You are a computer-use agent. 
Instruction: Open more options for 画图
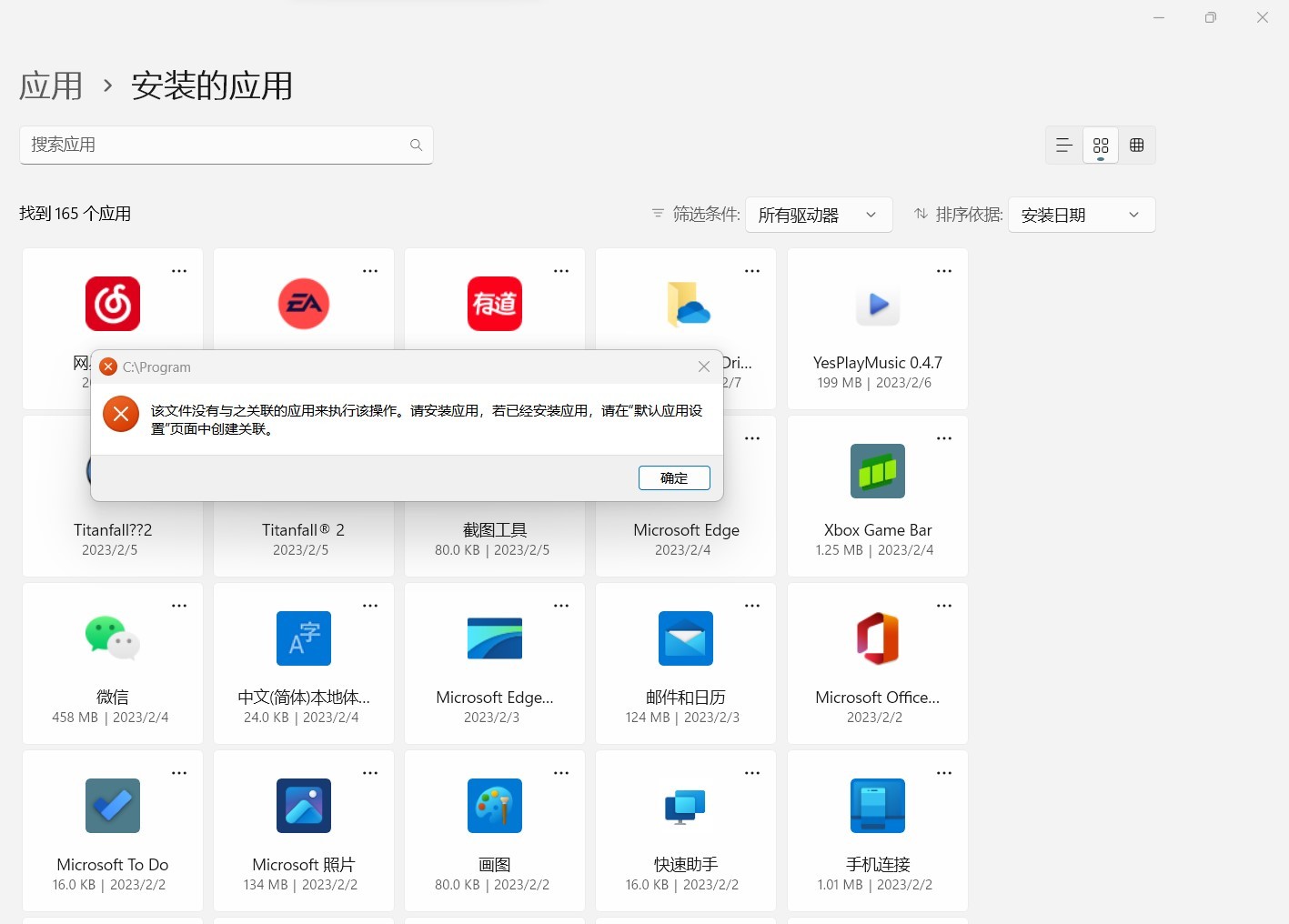coord(561,773)
